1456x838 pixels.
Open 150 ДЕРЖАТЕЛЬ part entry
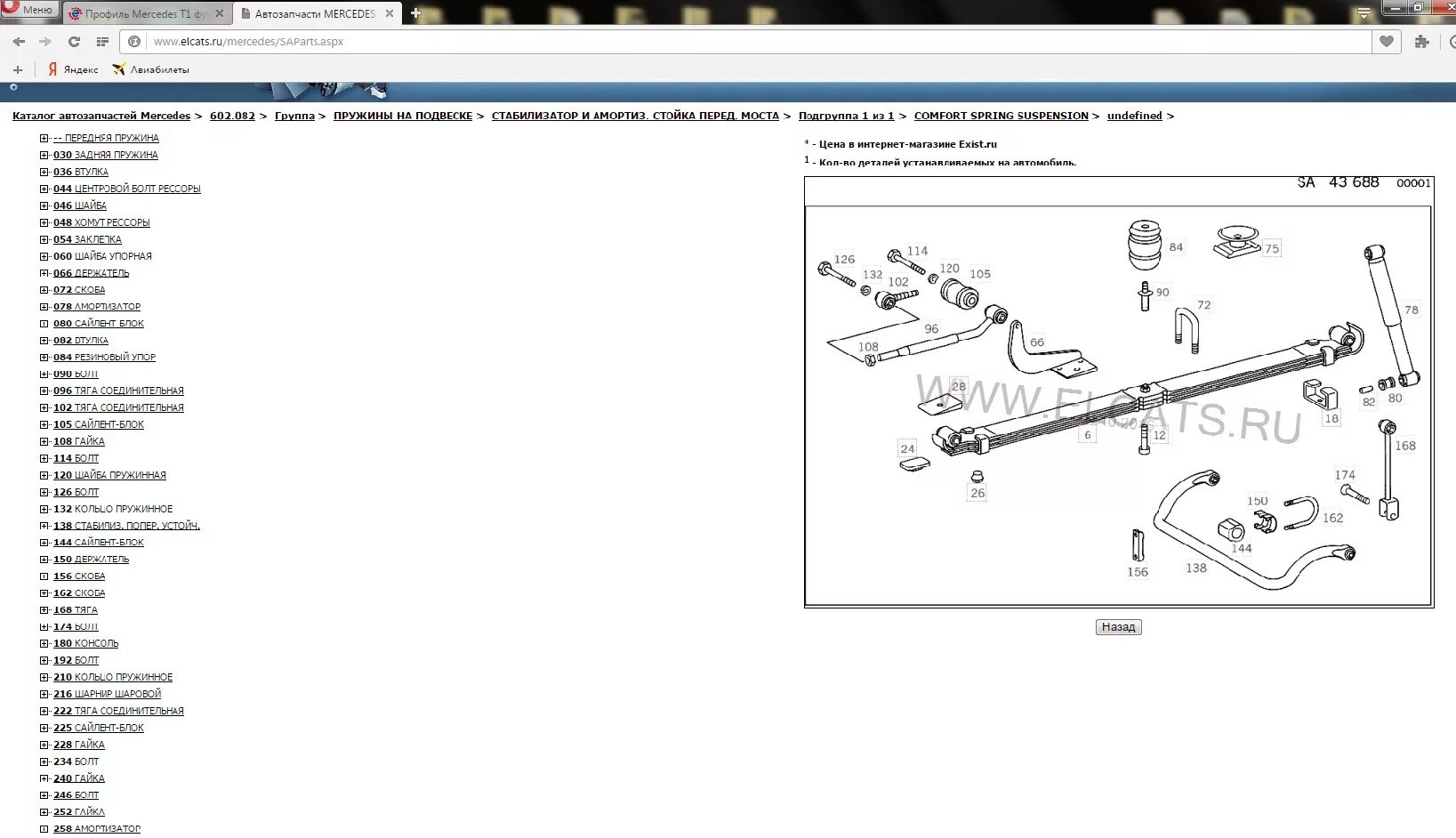pos(91,560)
